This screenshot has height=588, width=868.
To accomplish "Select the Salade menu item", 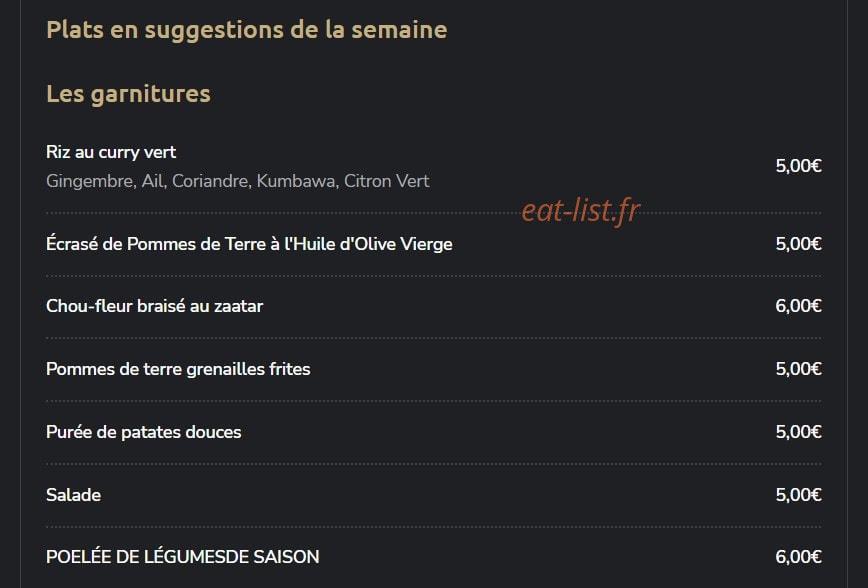I will click(x=73, y=495).
